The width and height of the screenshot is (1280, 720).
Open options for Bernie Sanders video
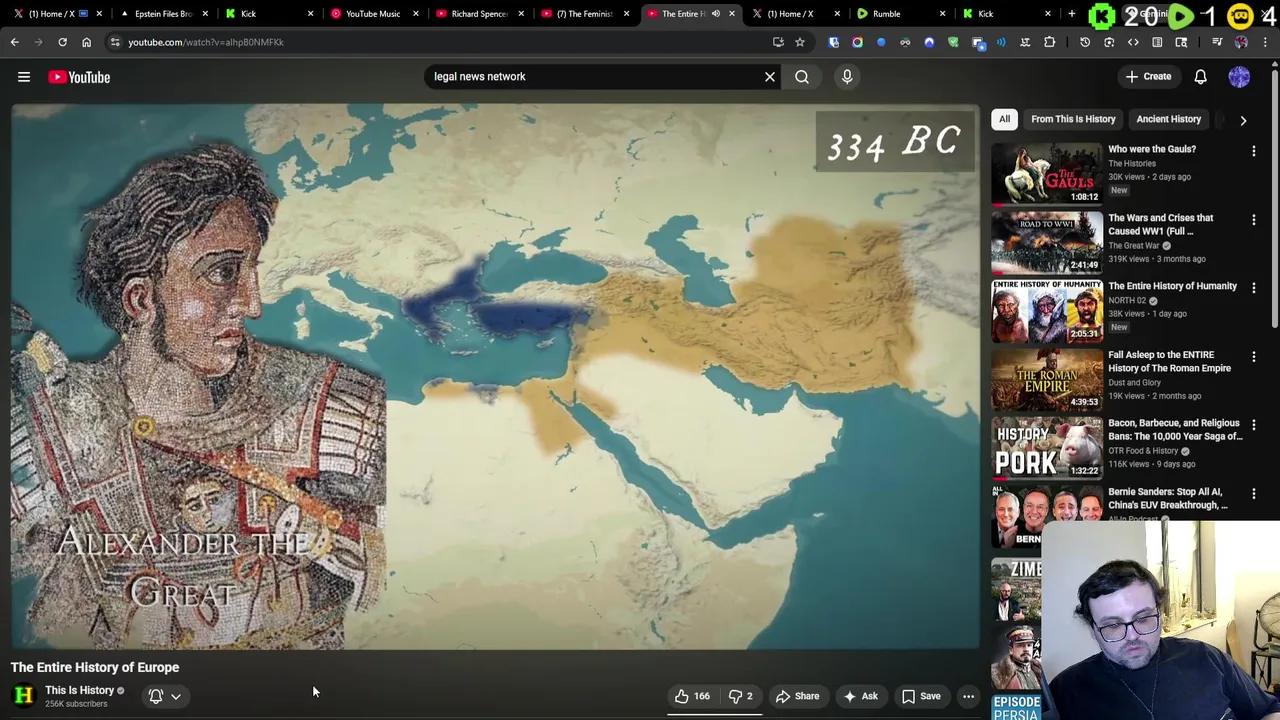pyautogui.click(x=1254, y=493)
